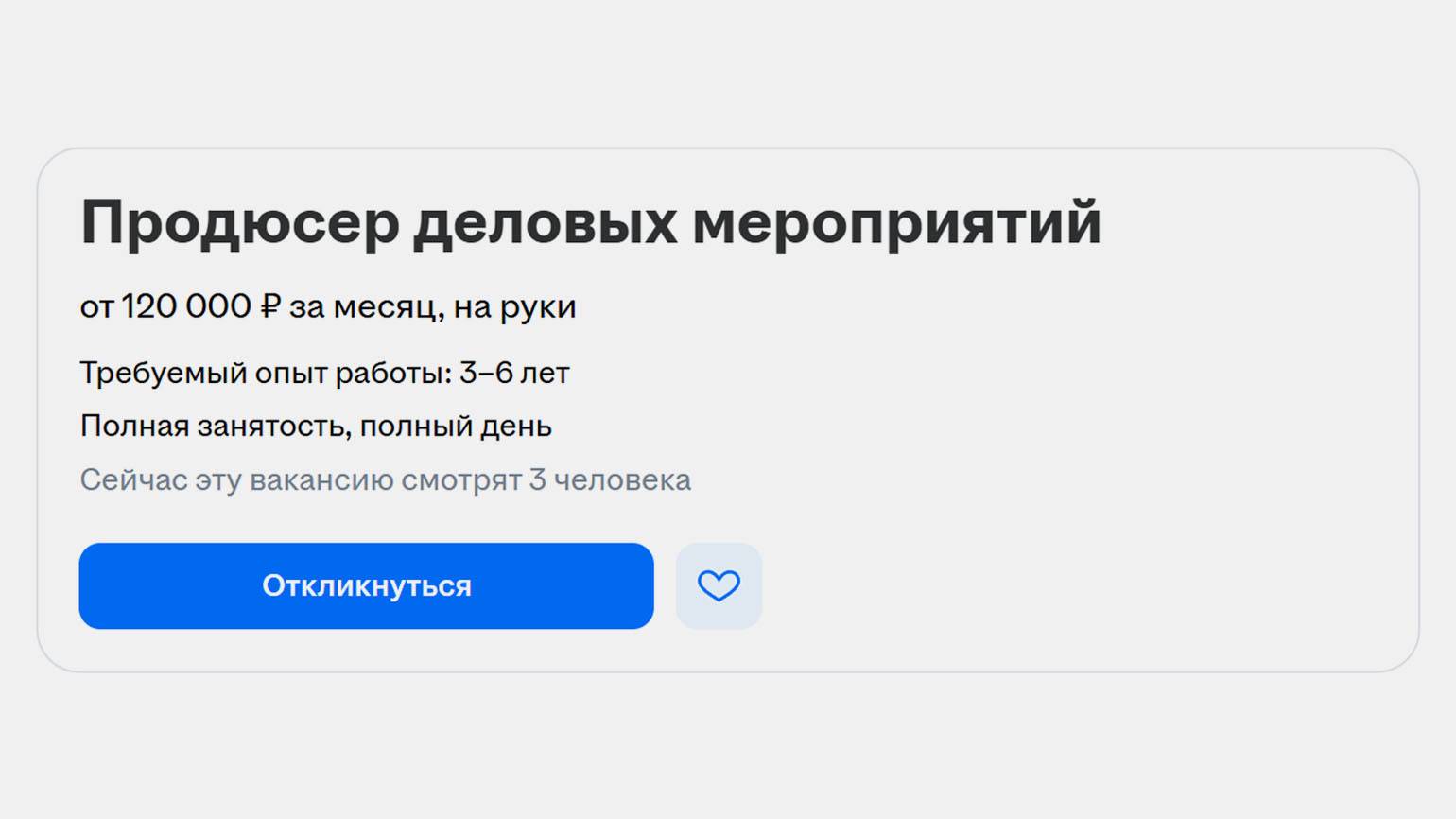Click the word мероприятий in the heading
Screen dimensions: 1456x819
pyautogui.click(x=897, y=223)
